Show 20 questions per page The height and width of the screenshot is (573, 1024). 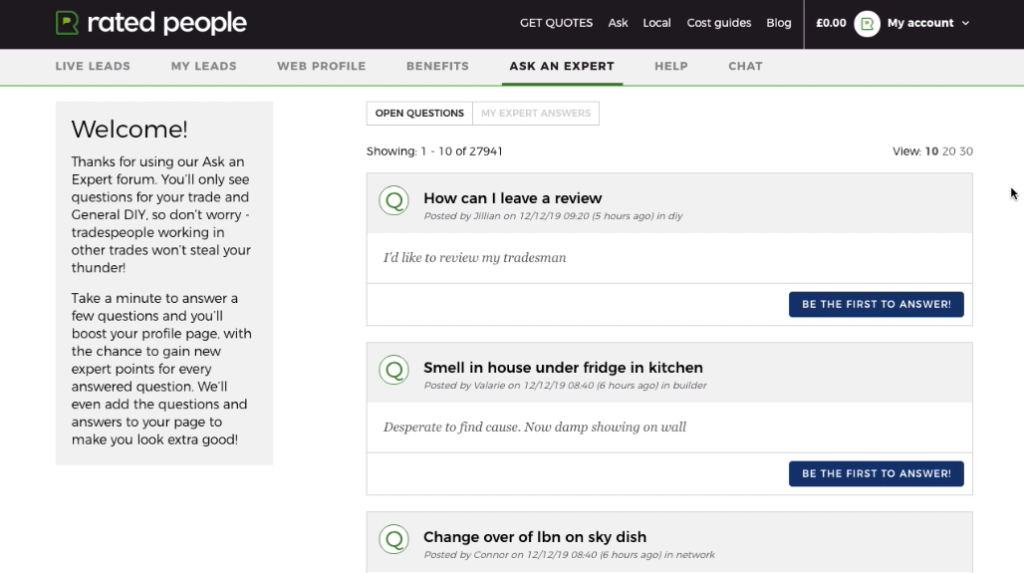pyautogui.click(x=949, y=151)
